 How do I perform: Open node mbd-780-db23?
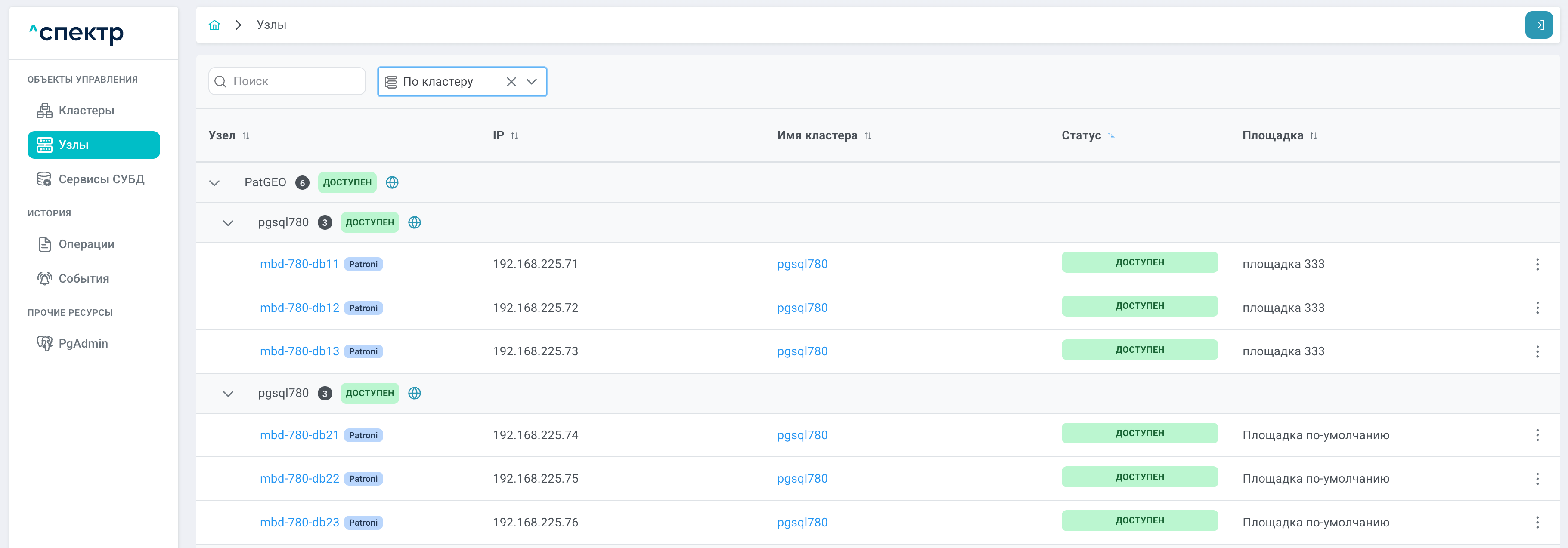coord(300,523)
